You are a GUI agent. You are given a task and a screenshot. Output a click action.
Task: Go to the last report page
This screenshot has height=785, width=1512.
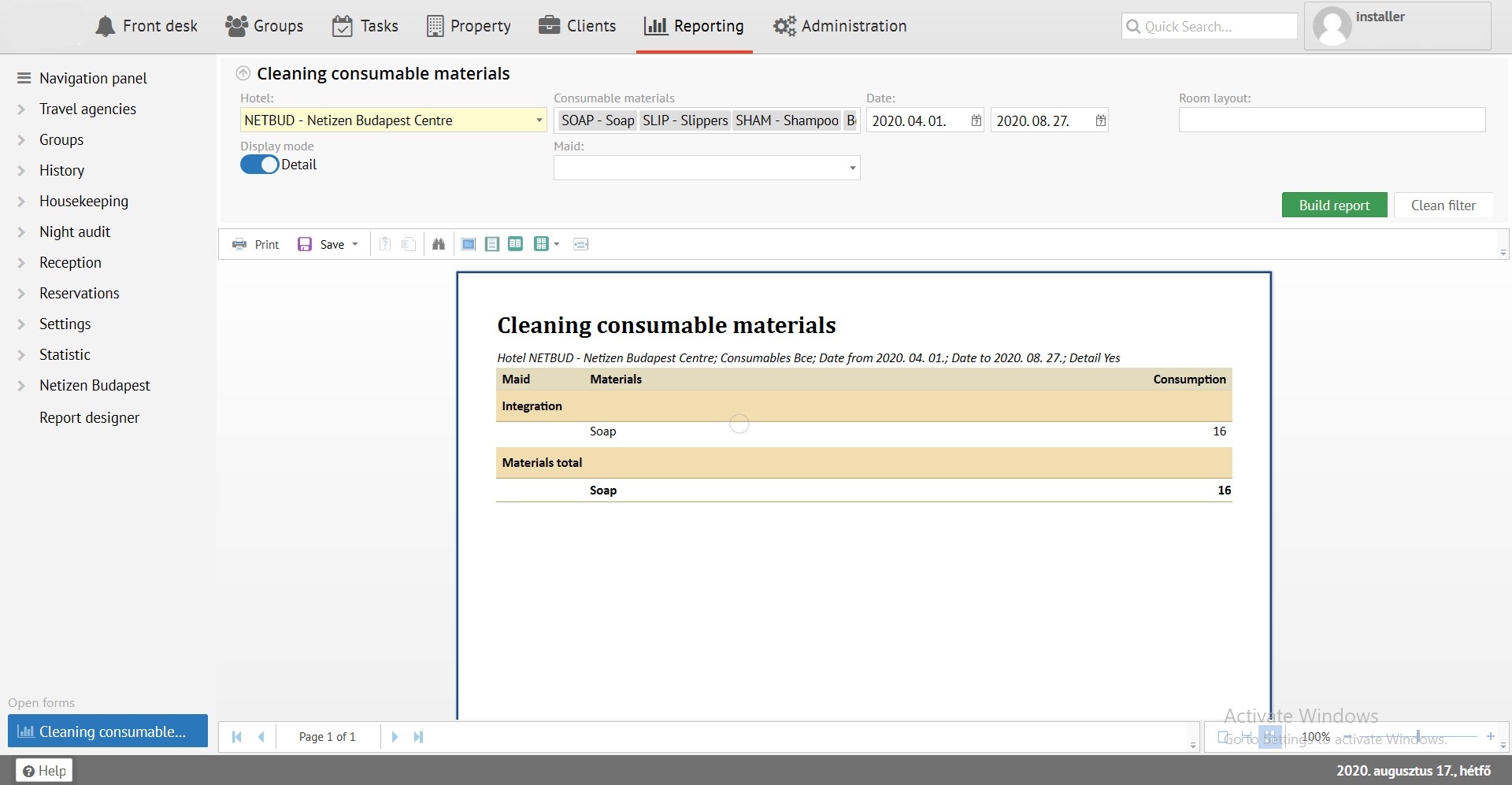click(x=418, y=737)
